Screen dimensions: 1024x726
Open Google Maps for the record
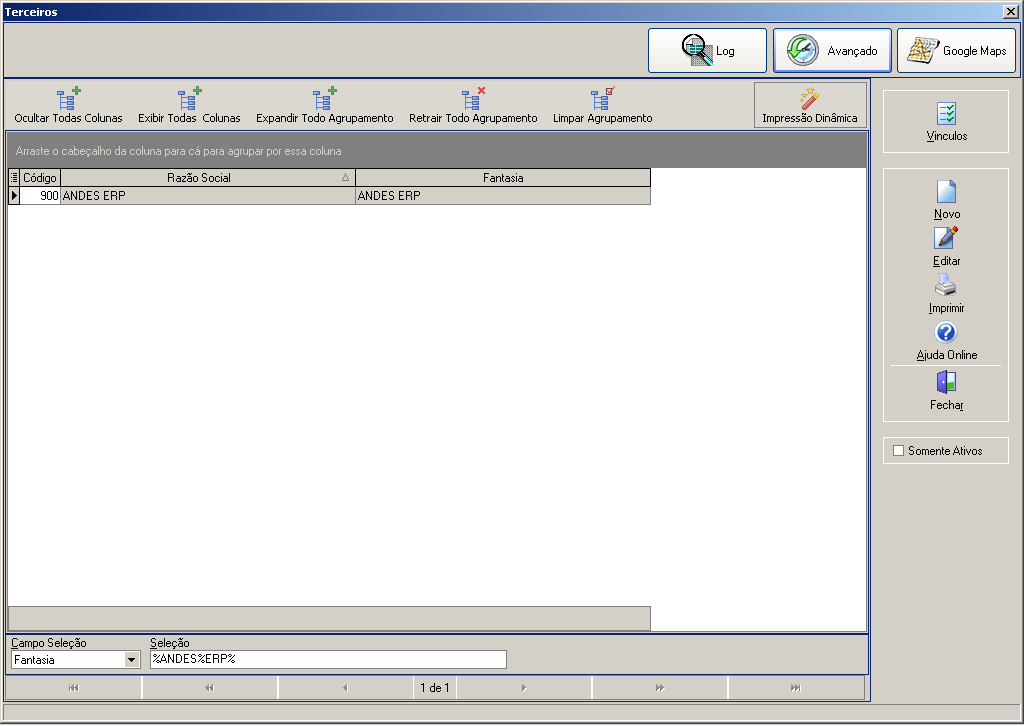click(x=956, y=50)
